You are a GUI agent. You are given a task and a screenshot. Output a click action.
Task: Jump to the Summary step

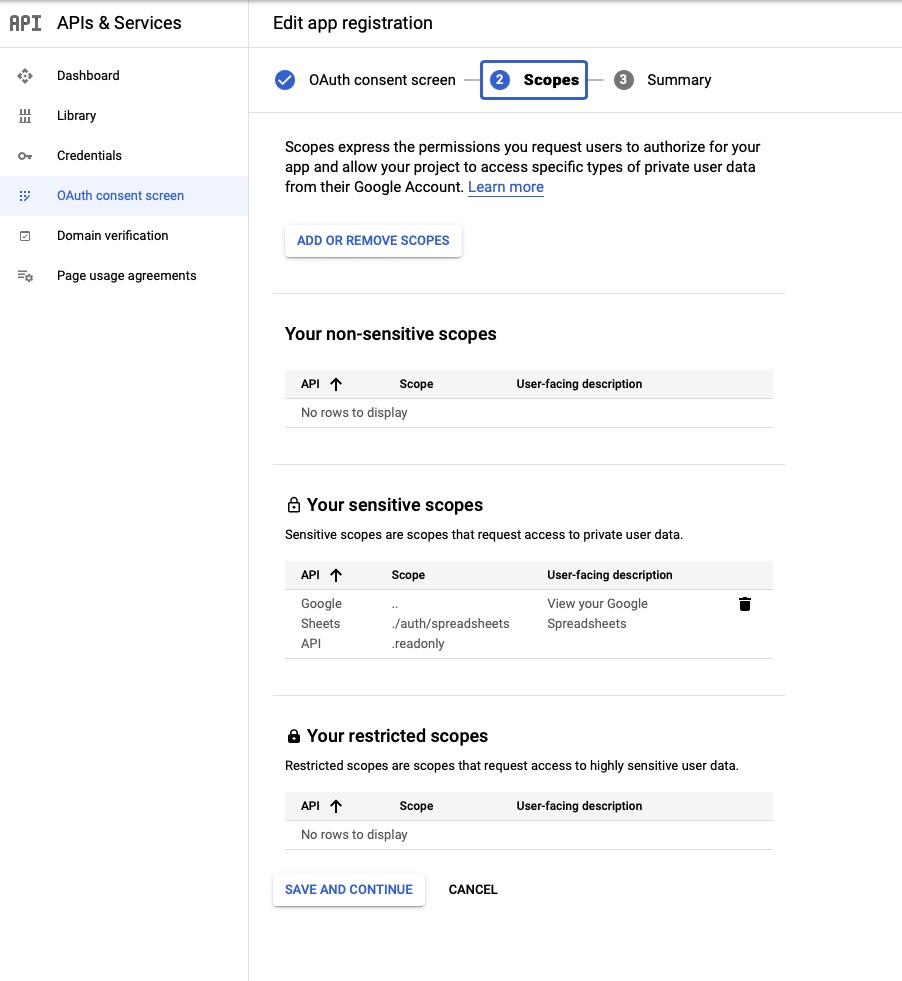tap(663, 80)
